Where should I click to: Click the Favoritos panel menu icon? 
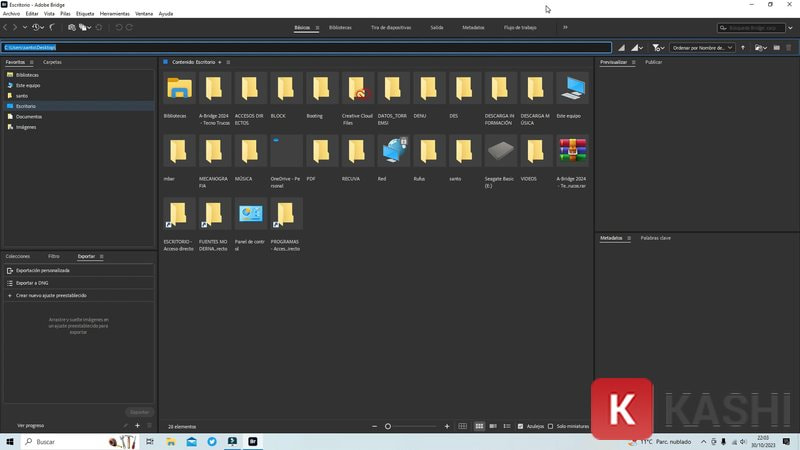32,62
